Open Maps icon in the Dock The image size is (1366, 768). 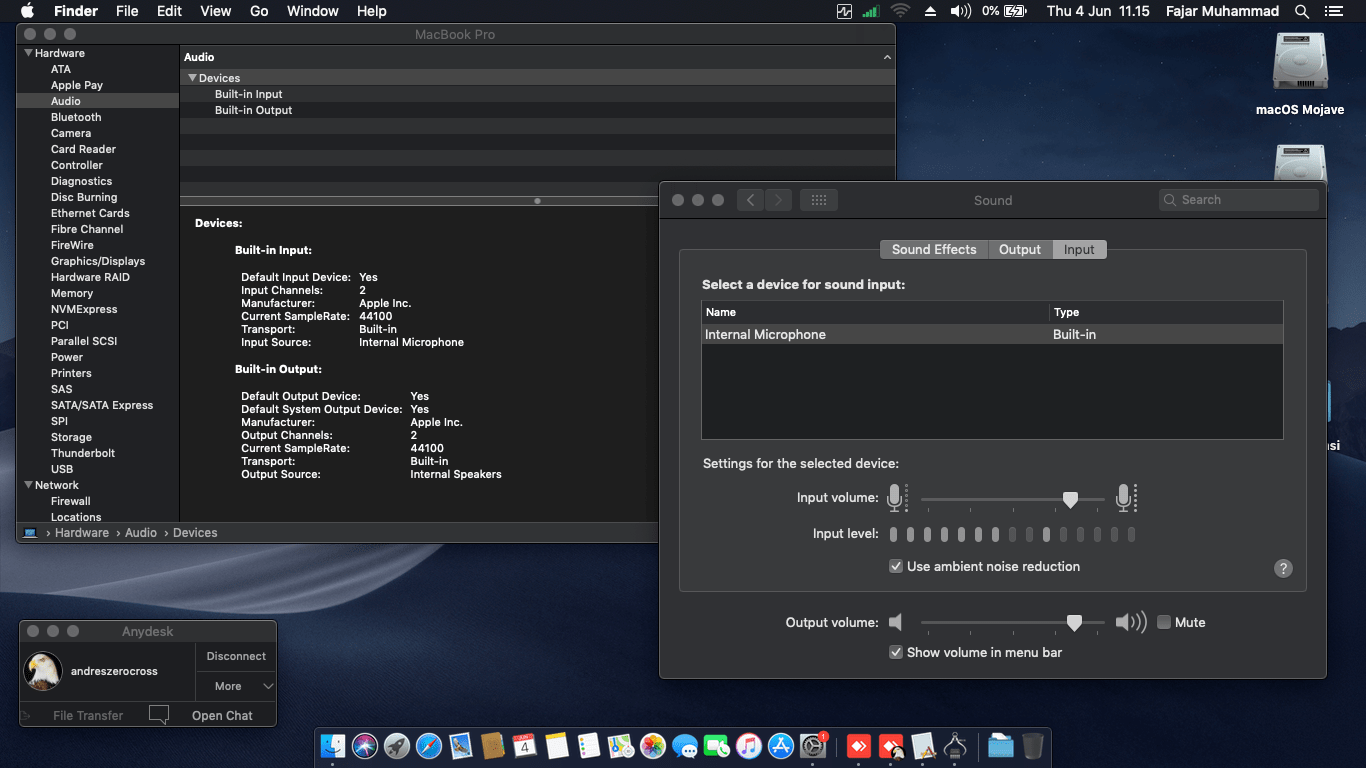point(621,746)
